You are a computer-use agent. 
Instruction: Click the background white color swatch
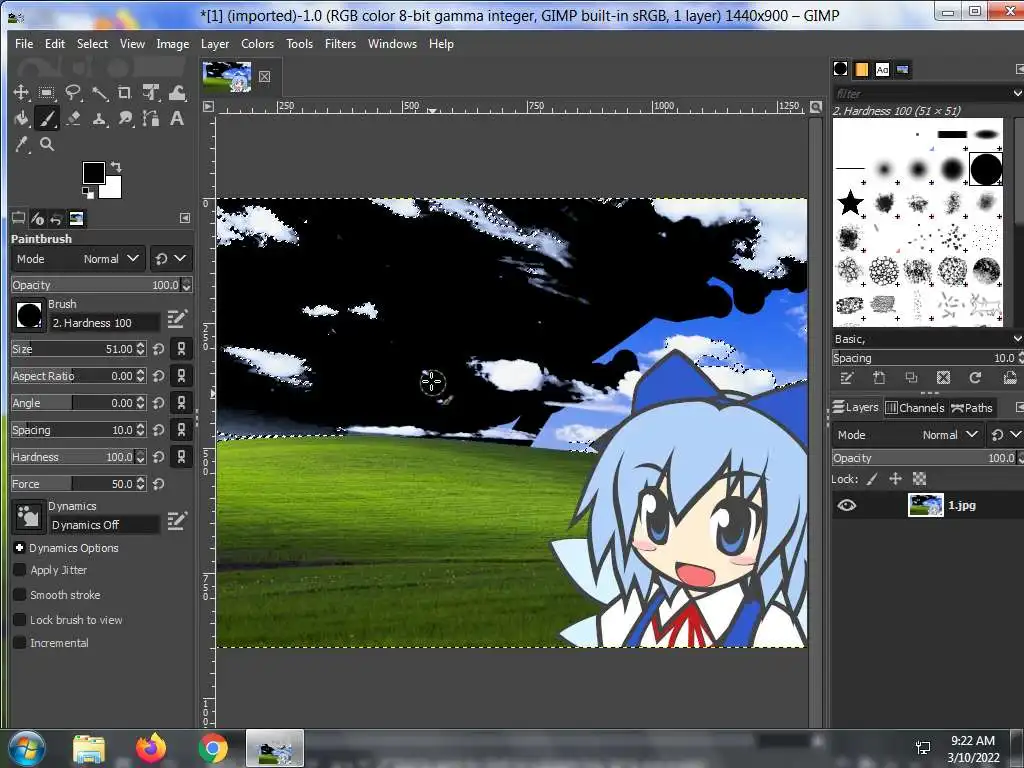click(112, 189)
